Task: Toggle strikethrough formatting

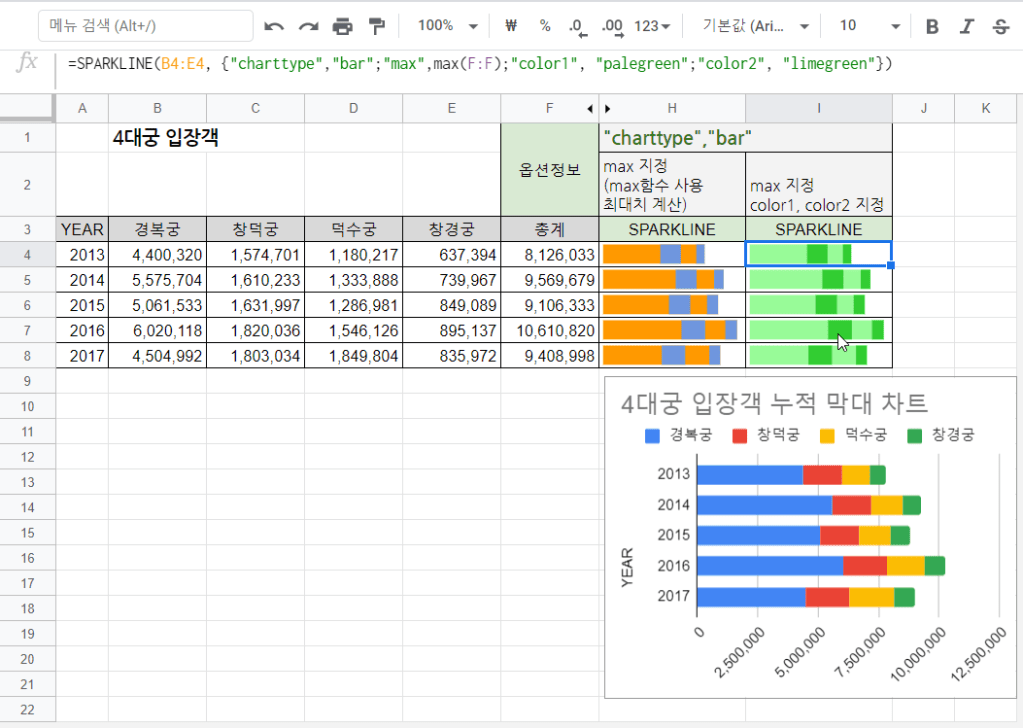Action: point(1000,26)
